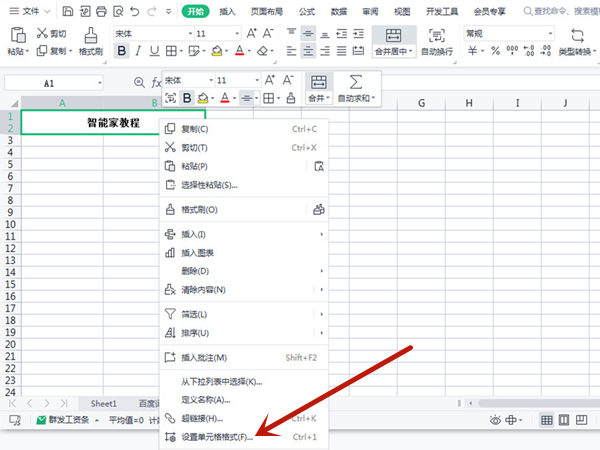The width and height of the screenshot is (600, 450).
Task: Click the Redo arrow icon
Action: point(152,11)
